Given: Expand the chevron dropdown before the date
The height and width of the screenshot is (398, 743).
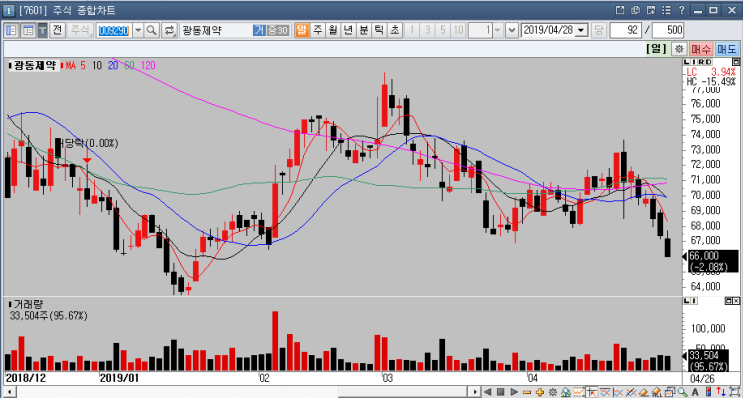Looking at the screenshot, I should (512, 31).
